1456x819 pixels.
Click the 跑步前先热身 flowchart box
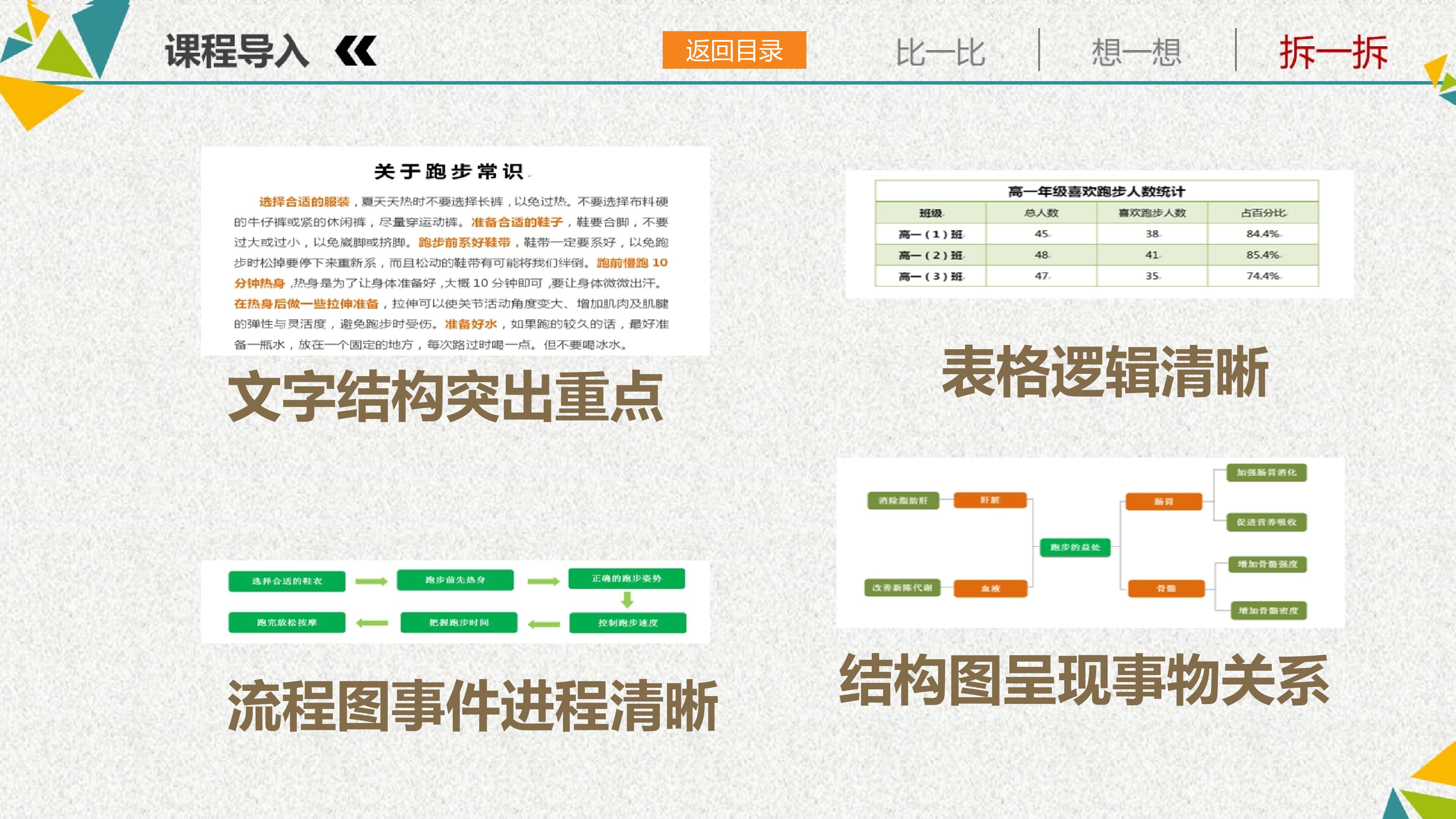coord(455,580)
